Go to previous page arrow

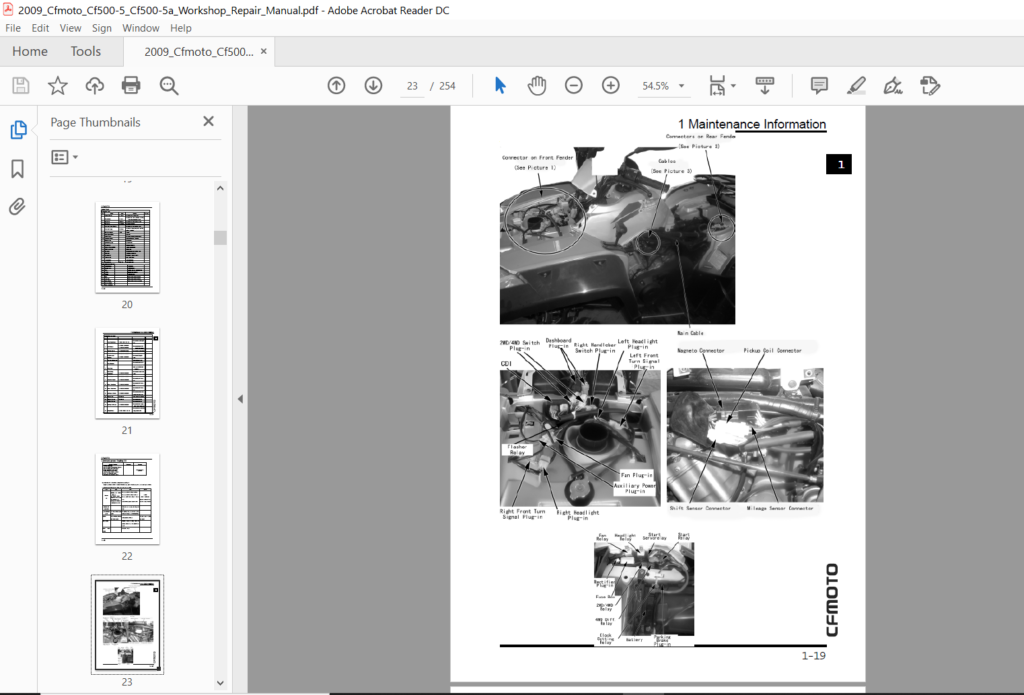pyautogui.click(x=336, y=86)
